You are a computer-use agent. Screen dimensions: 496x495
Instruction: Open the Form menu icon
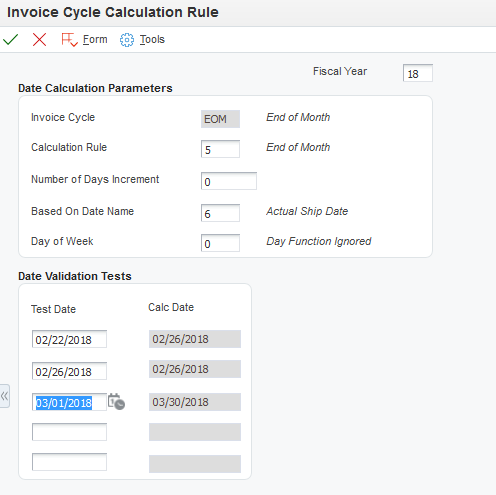point(69,40)
